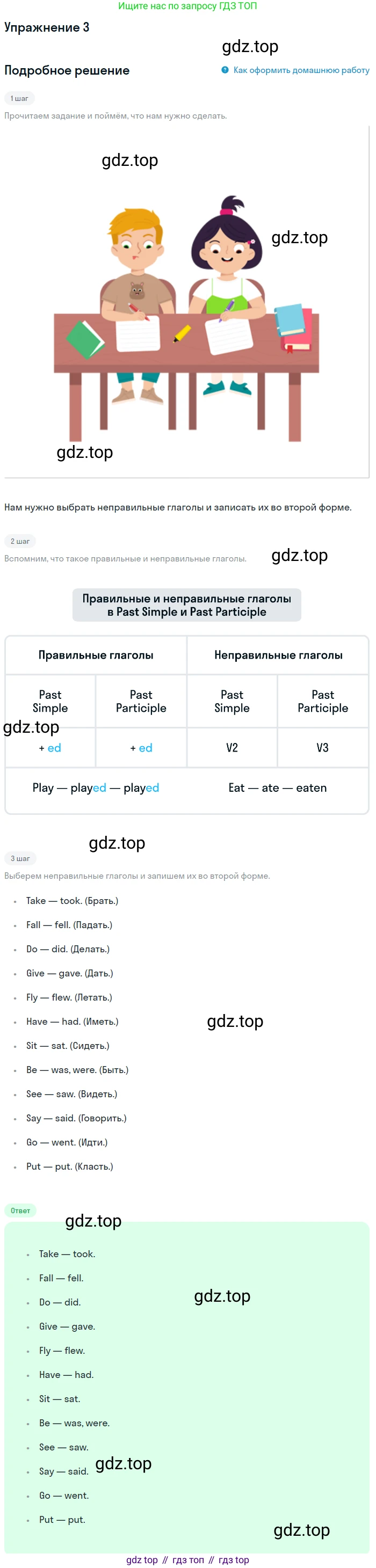Open 'Как оформить домашнюю работу' link
This screenshot has width=376, height=1568.
[301, 70]
